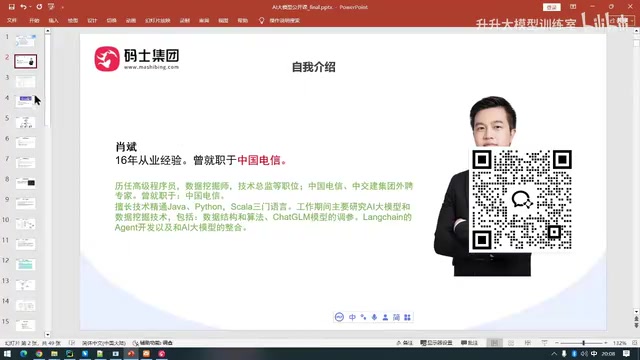Redo or repeat the last action
Viewport: 640px width, 360px height.
click(x=39, y=7)
